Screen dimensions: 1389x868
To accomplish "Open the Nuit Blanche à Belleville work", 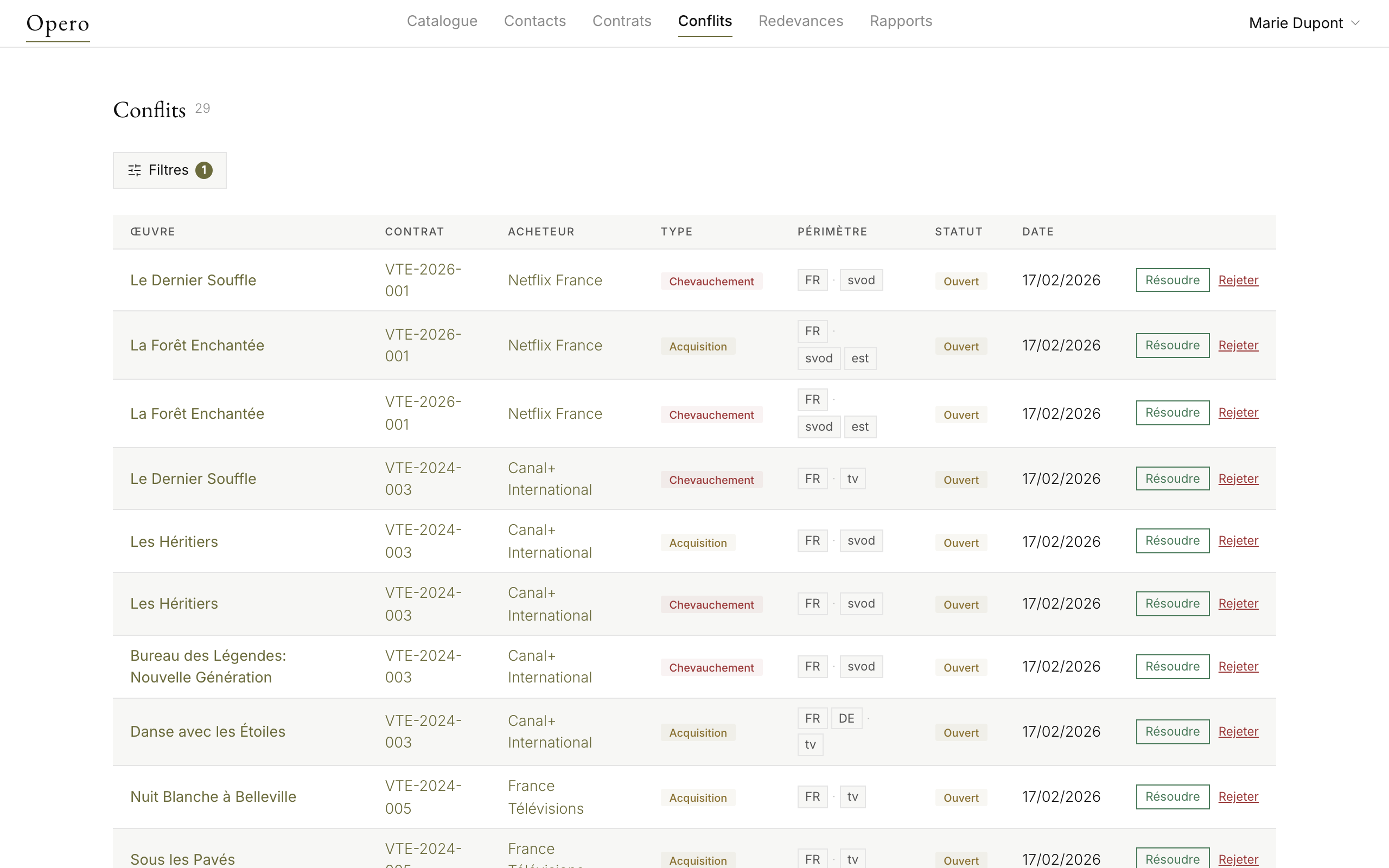I will click(x=213, y=796).
